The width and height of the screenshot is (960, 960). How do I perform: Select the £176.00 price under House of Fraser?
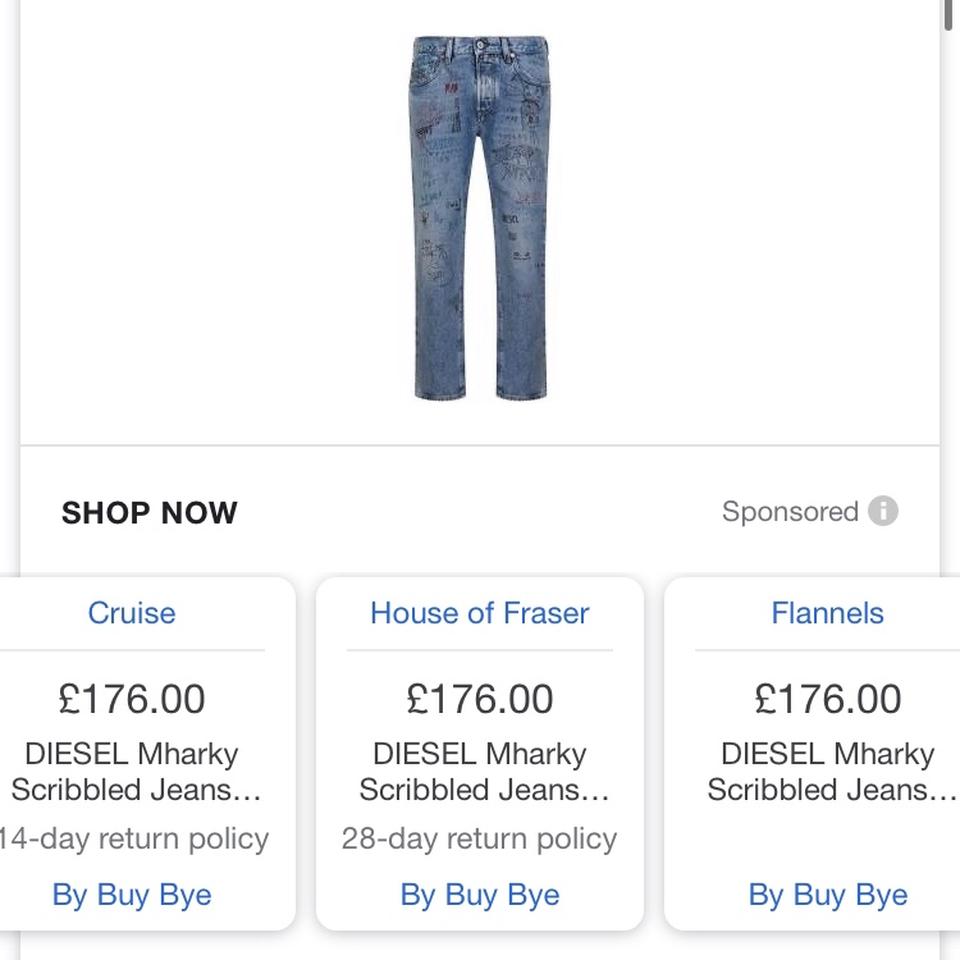480,699
